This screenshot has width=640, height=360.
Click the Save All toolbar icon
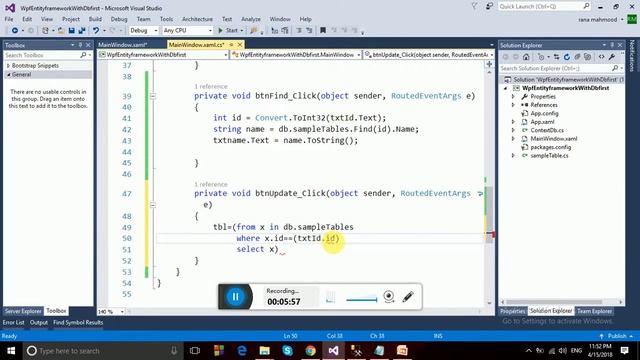pyautogui.click(x=82, y=31)
